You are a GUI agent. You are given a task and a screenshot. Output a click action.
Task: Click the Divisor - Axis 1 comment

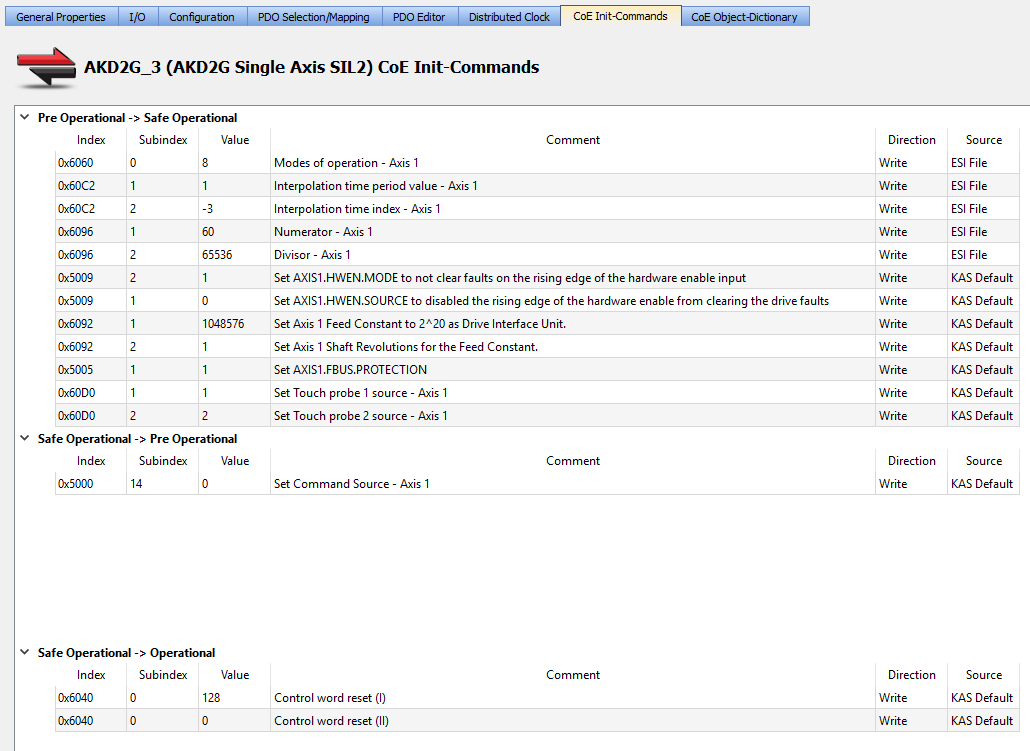tap(312, 254)
